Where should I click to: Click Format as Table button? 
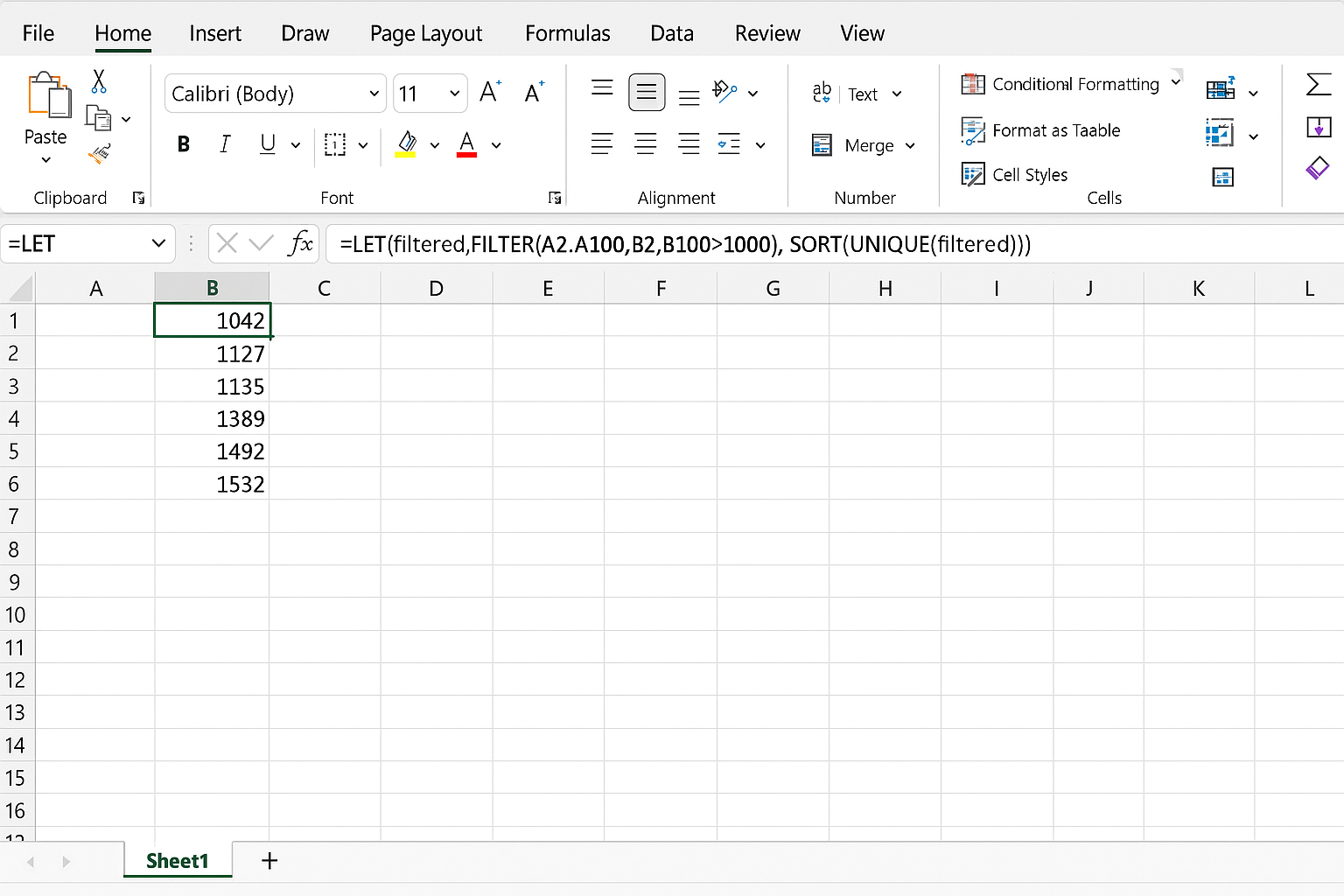(1041, 130)
